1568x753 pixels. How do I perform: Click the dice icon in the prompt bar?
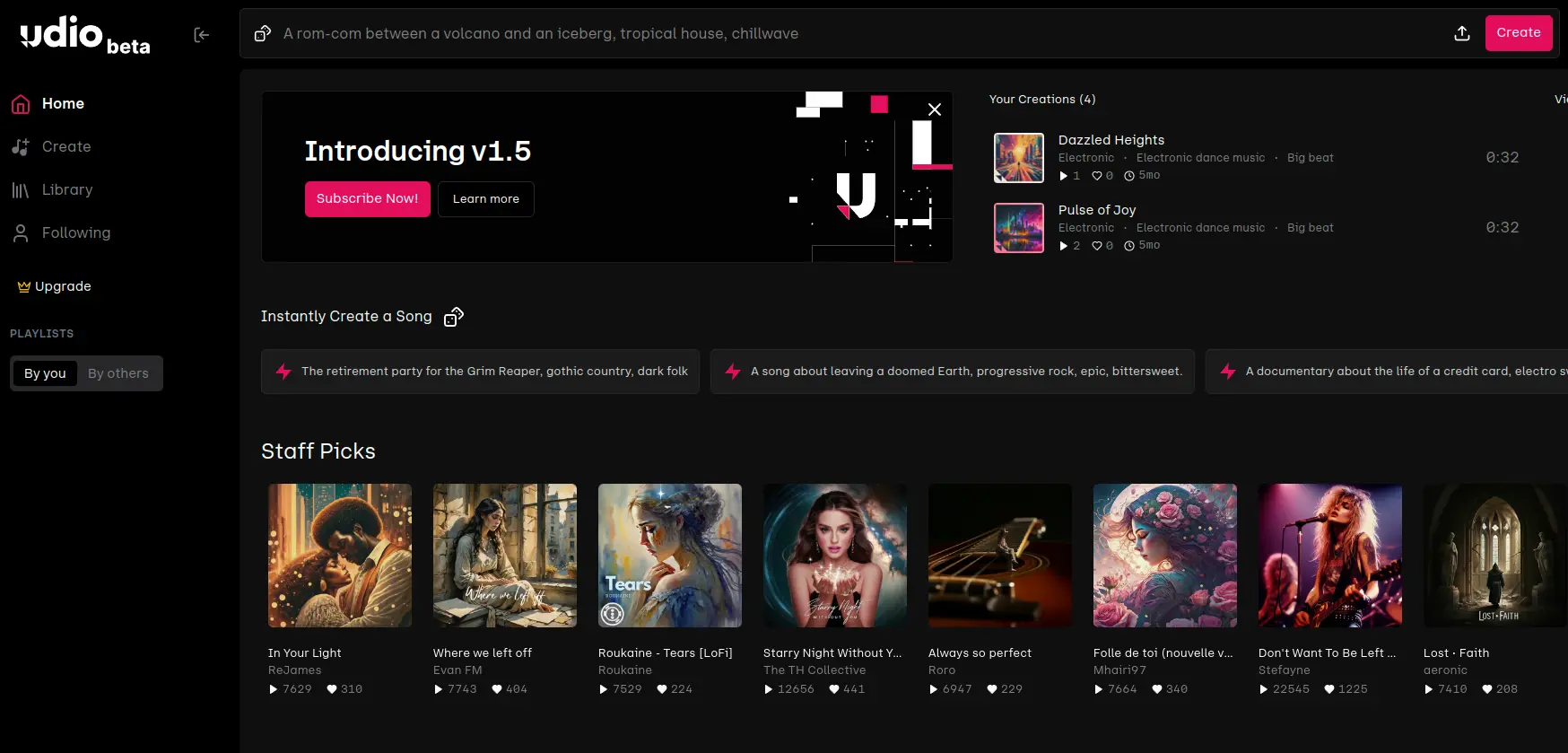point(262,33)
